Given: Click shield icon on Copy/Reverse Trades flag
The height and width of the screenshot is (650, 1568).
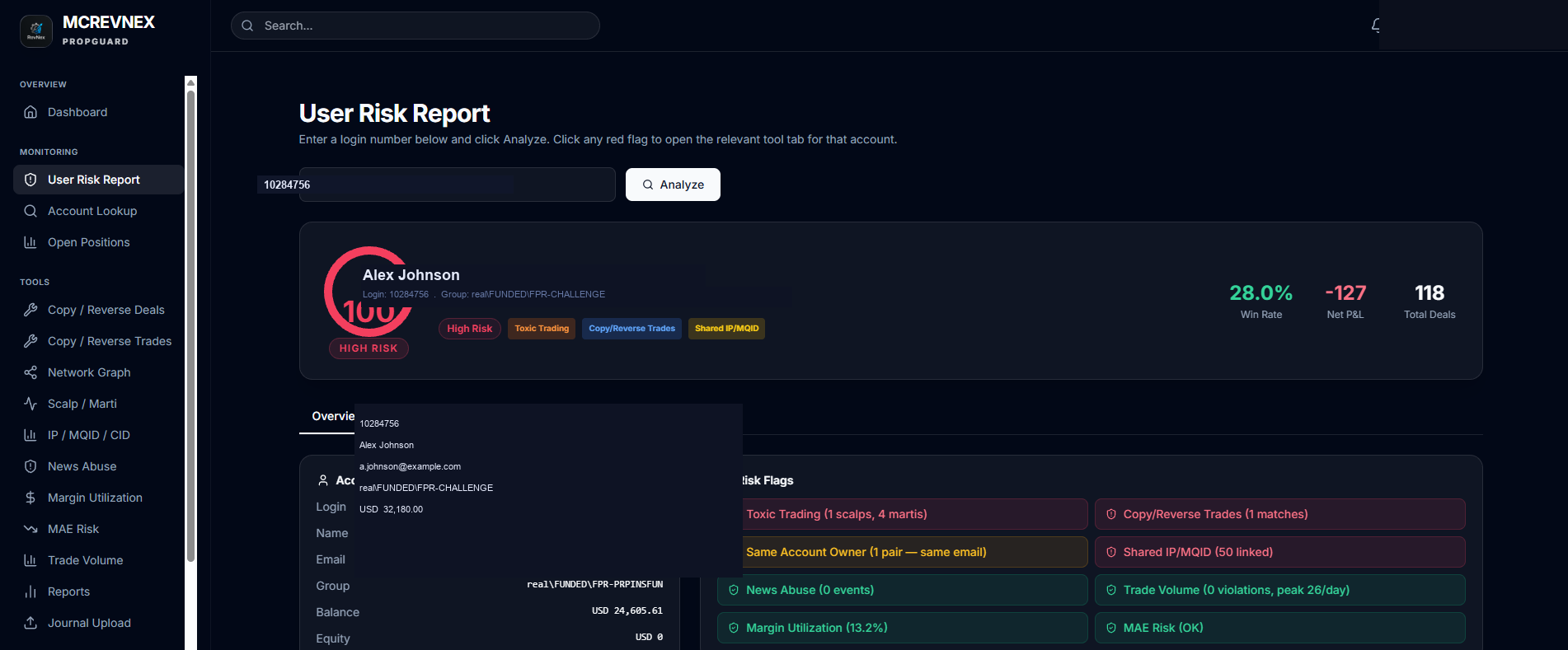Looking at the screenshot, I should (x=1111, y=514).
